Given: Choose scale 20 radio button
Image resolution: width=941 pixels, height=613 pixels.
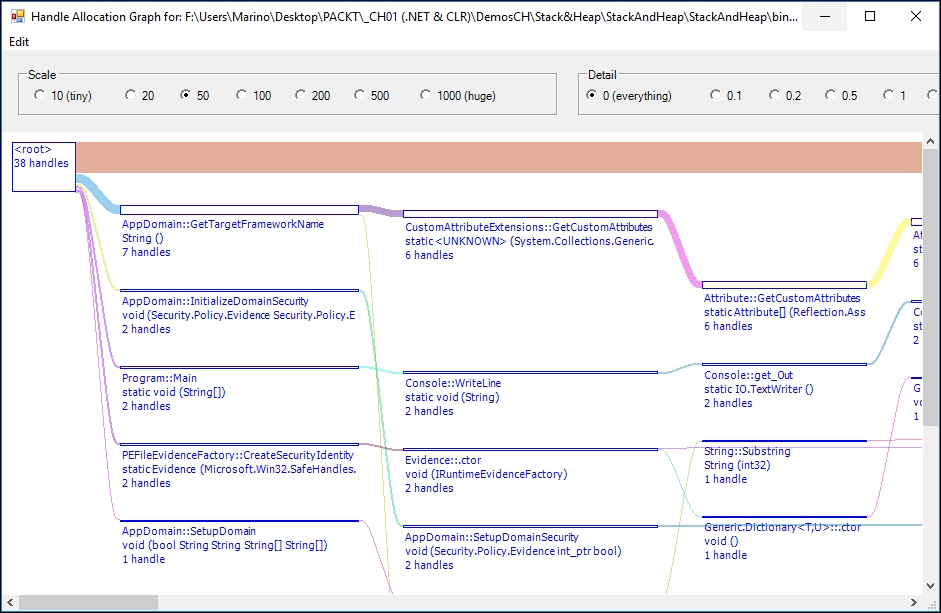Looking at the screenshot, I should coord(140,95).
